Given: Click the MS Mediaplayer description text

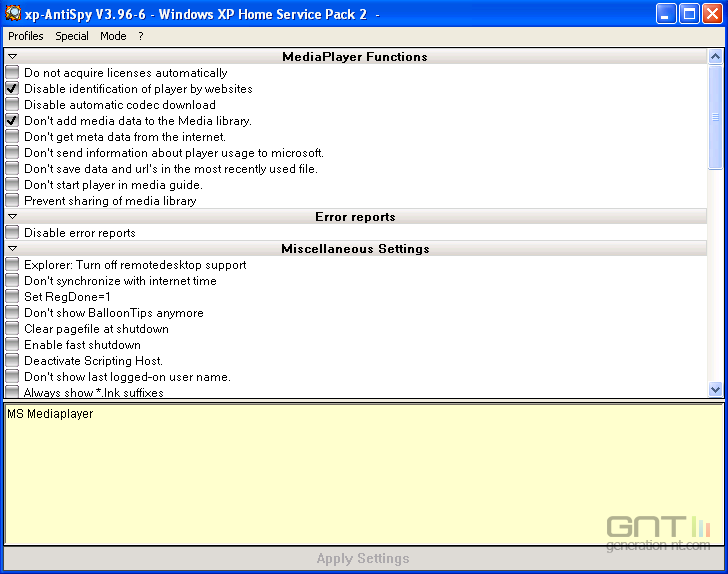Looking at the screenshot, I should click(50, 414).
